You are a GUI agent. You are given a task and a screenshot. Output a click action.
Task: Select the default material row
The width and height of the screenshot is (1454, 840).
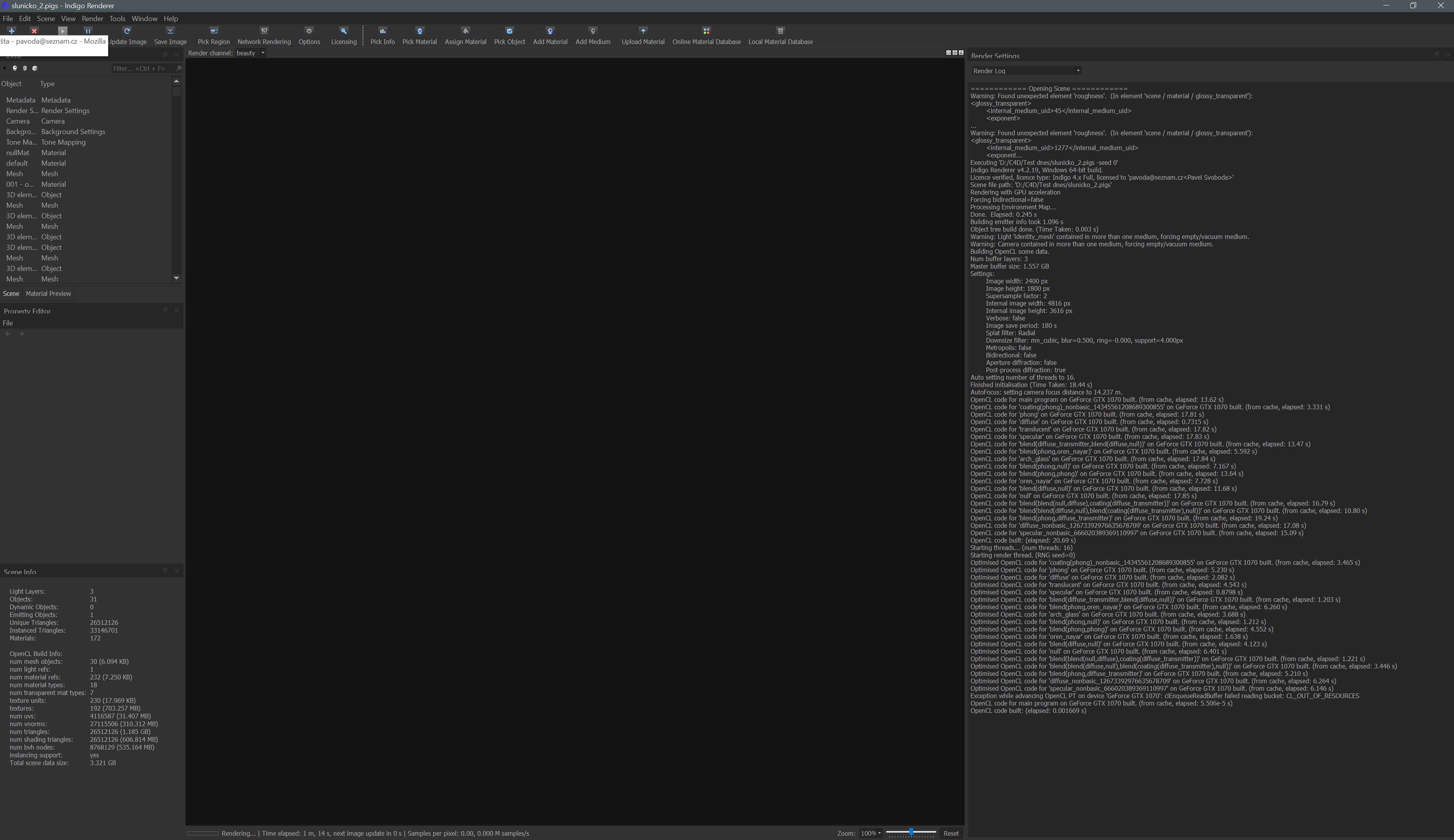[87, 163]
